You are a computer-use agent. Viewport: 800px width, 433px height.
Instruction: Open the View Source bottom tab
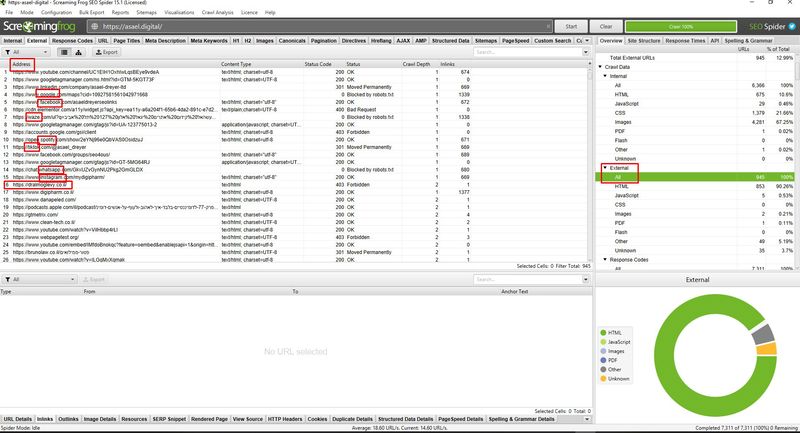[247, 419]
